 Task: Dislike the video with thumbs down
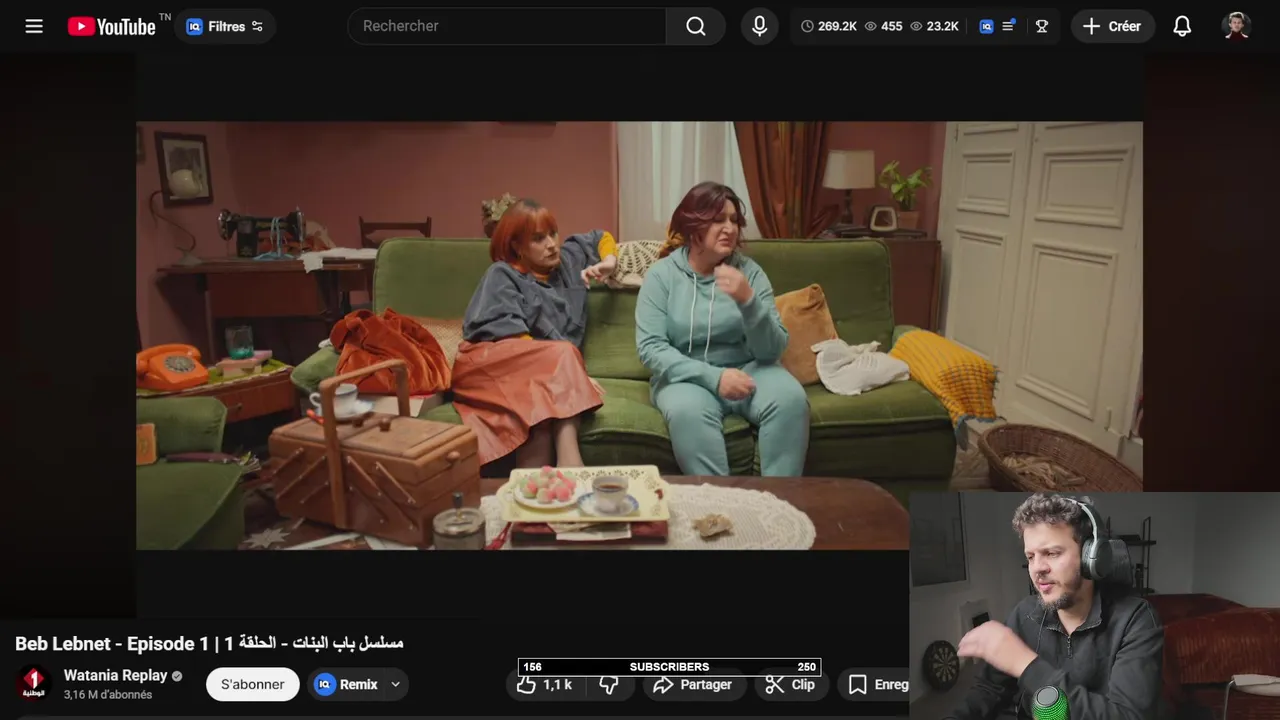(x=609, y=684)
